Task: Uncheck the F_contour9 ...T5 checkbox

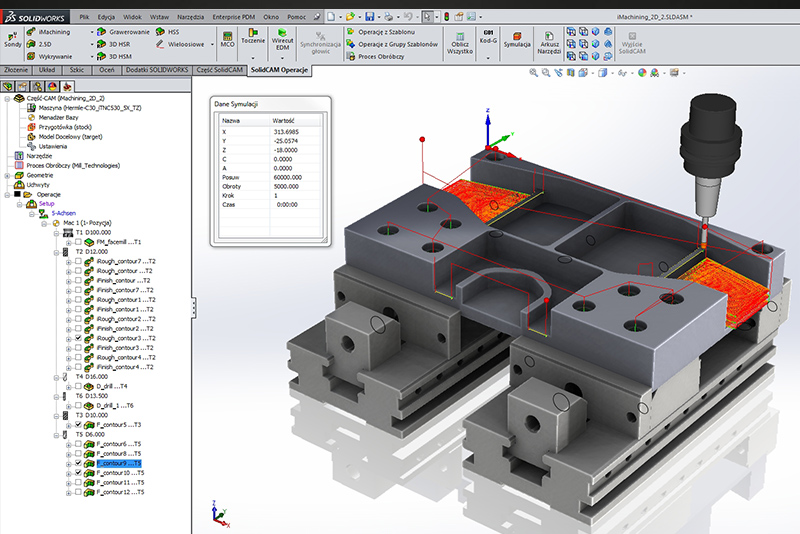Action: 79,463
